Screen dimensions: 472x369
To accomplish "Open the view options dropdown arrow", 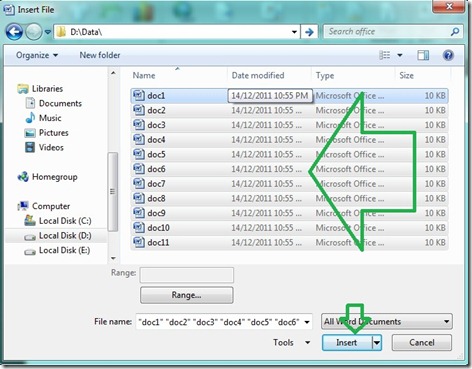I will click(x=400, y=55).
